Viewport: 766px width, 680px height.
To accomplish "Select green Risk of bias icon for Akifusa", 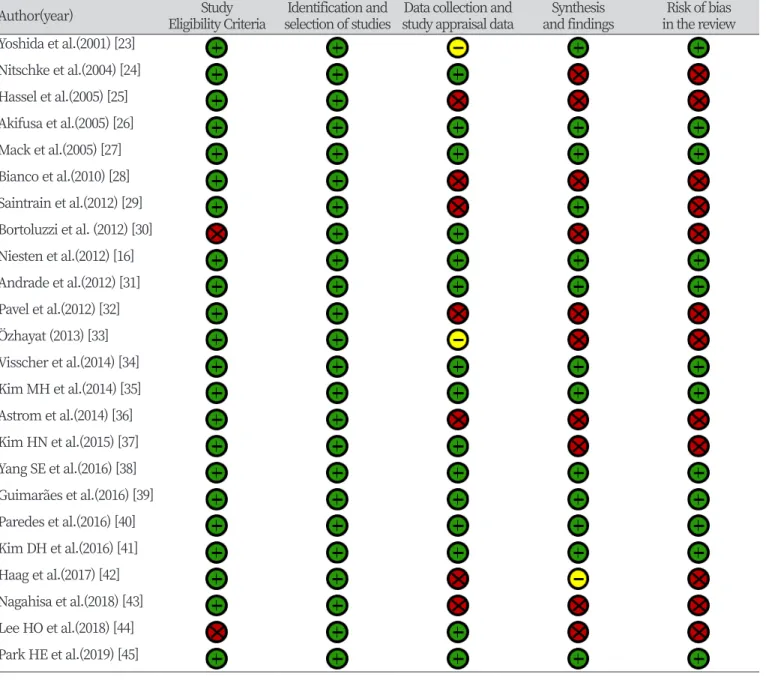I will click(x=699, y=128).
